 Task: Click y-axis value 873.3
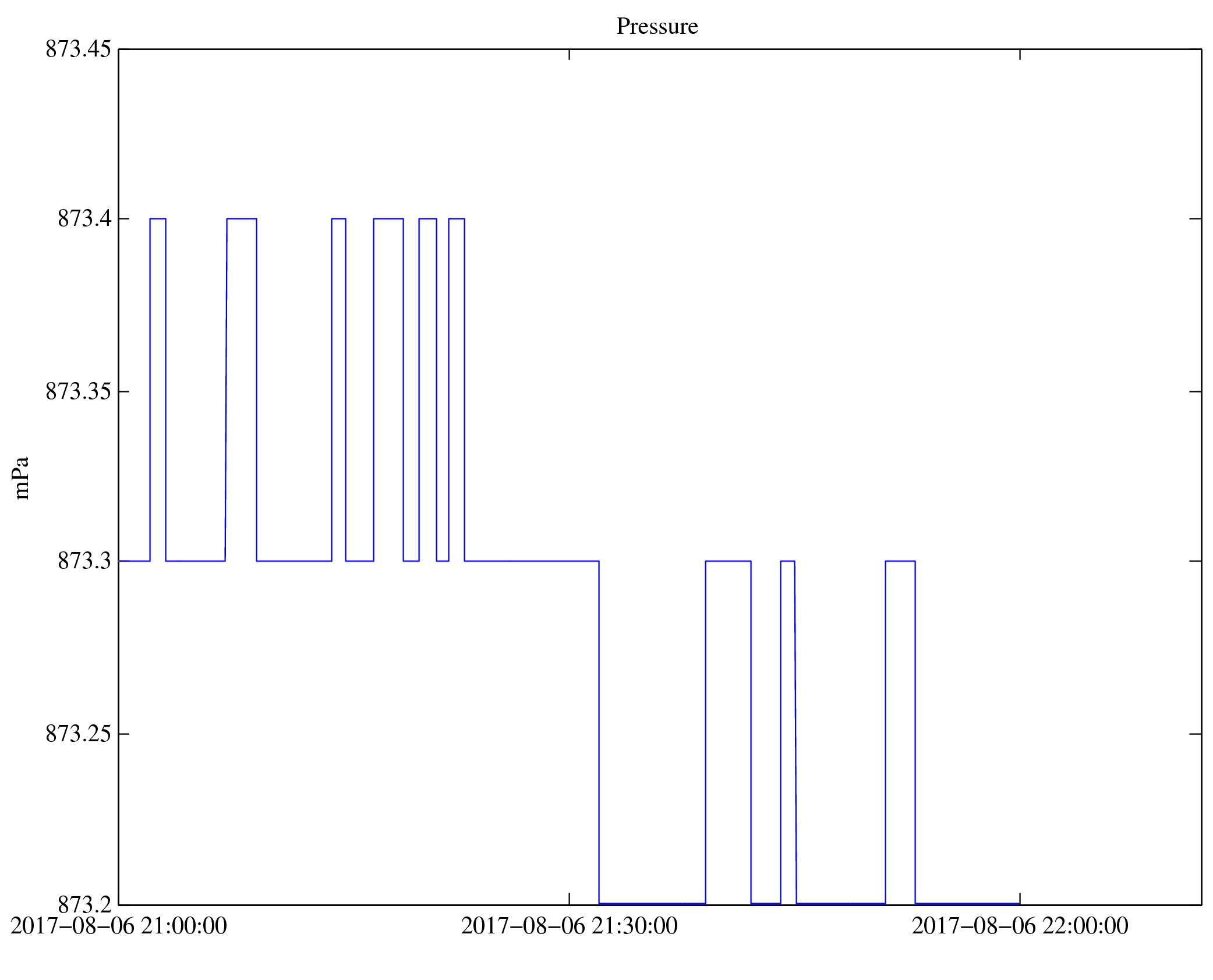tap(84, 561)
